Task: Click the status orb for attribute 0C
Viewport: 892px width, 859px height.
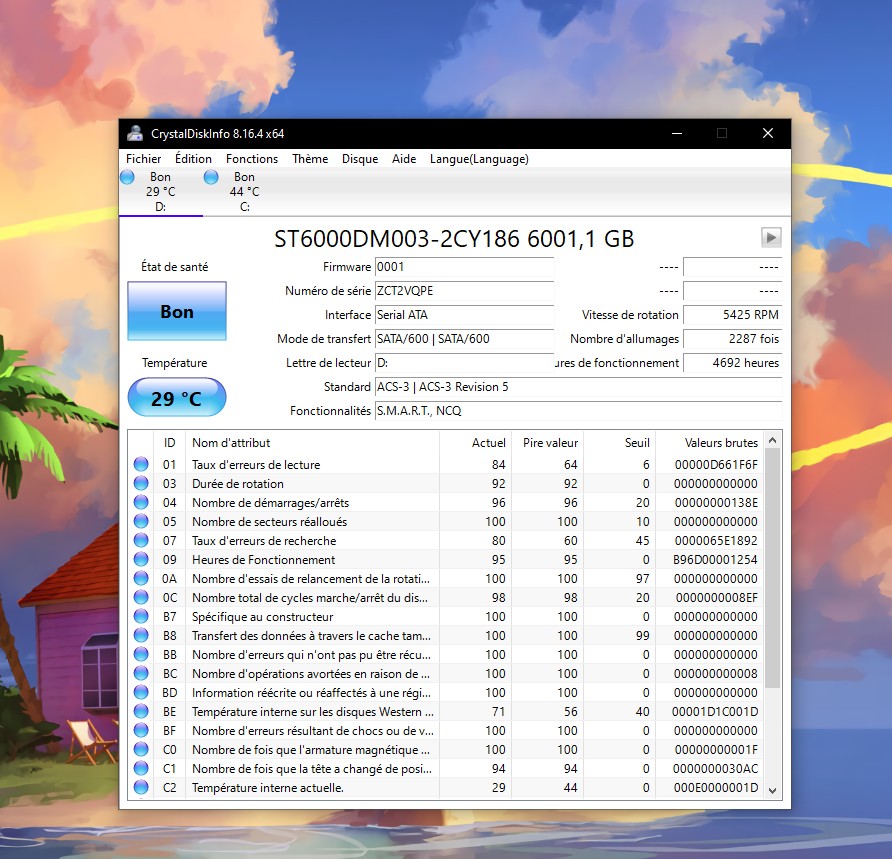Action: click(141, 597)
